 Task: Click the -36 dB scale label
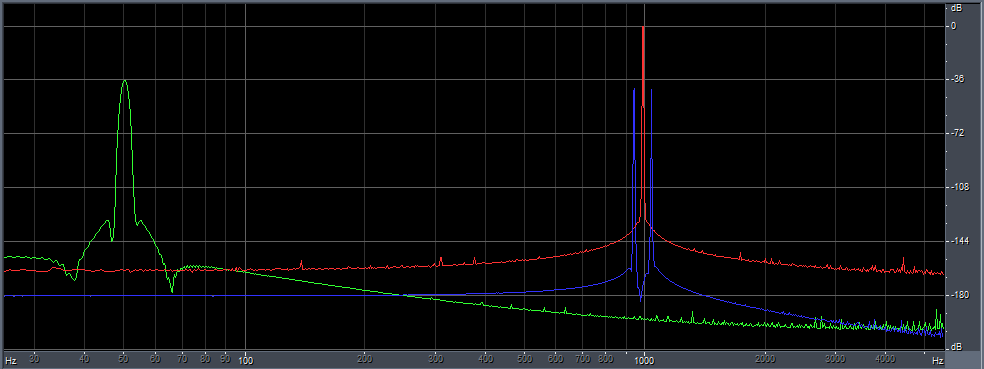pos(957,80)
